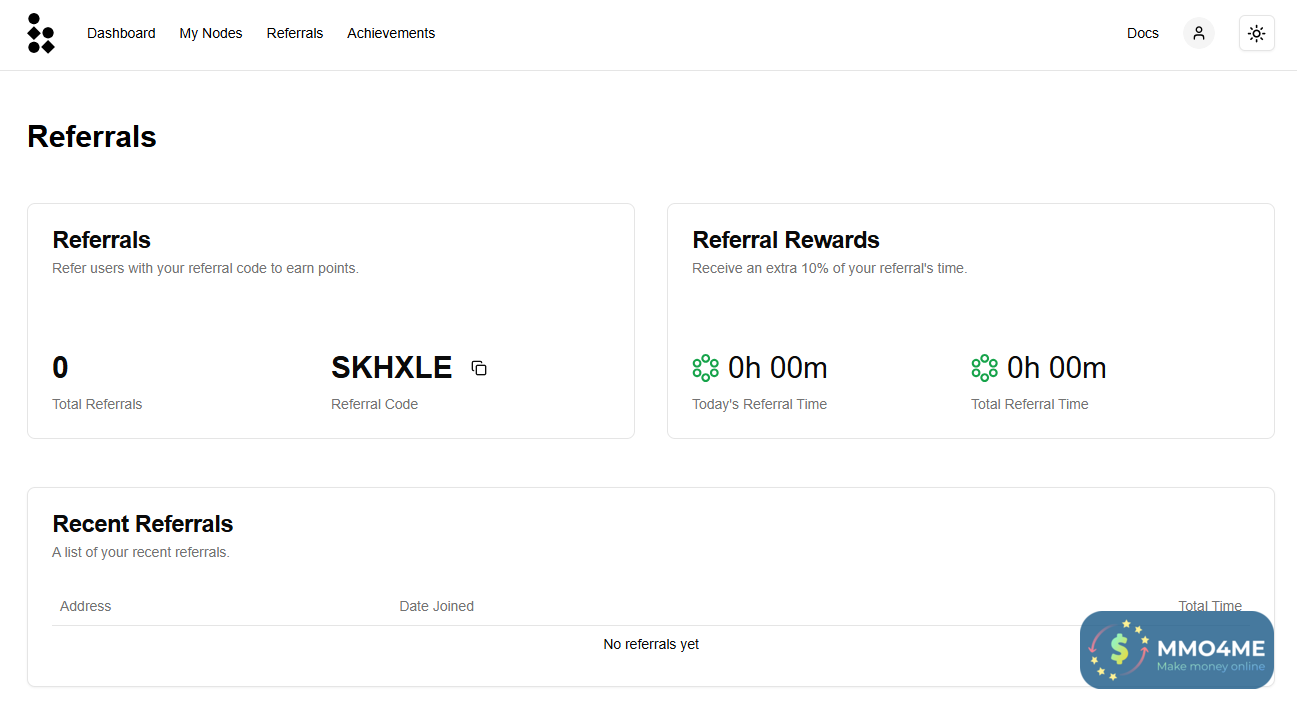Open the Dashboard page
The width and height of the screenshot is (1297, 702).
(121, 33)
